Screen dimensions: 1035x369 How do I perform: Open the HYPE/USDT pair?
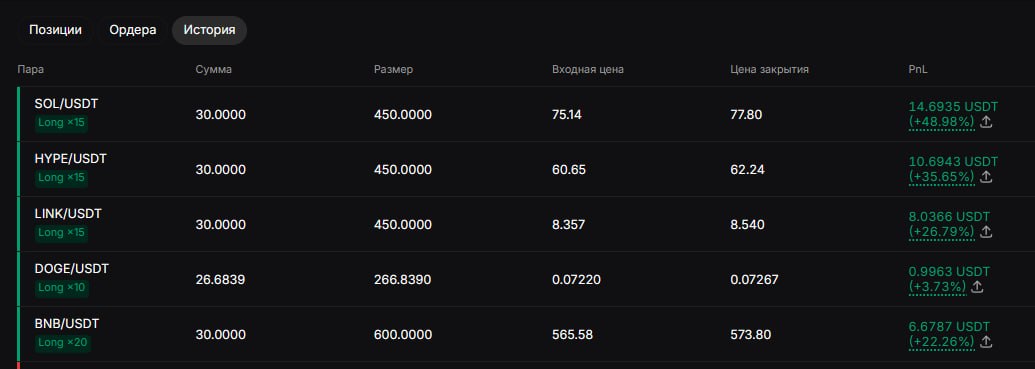[70, 158]
